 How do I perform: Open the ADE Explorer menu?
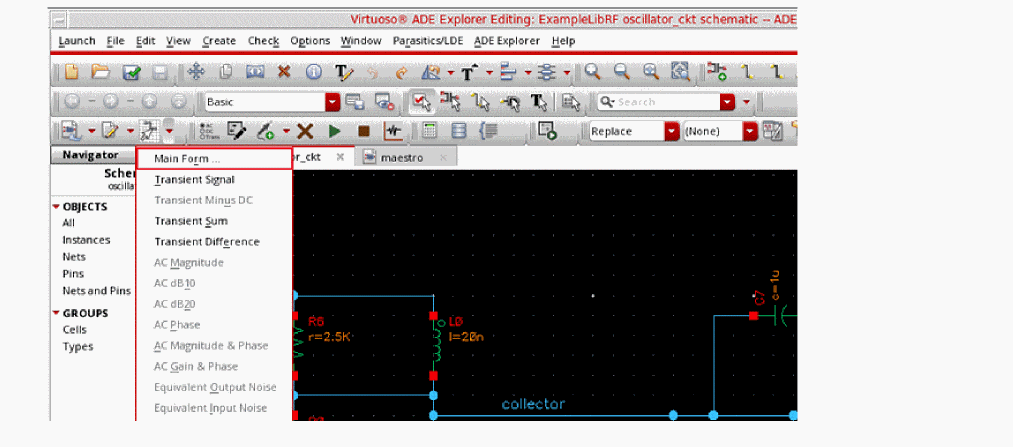tap(506, 41)
